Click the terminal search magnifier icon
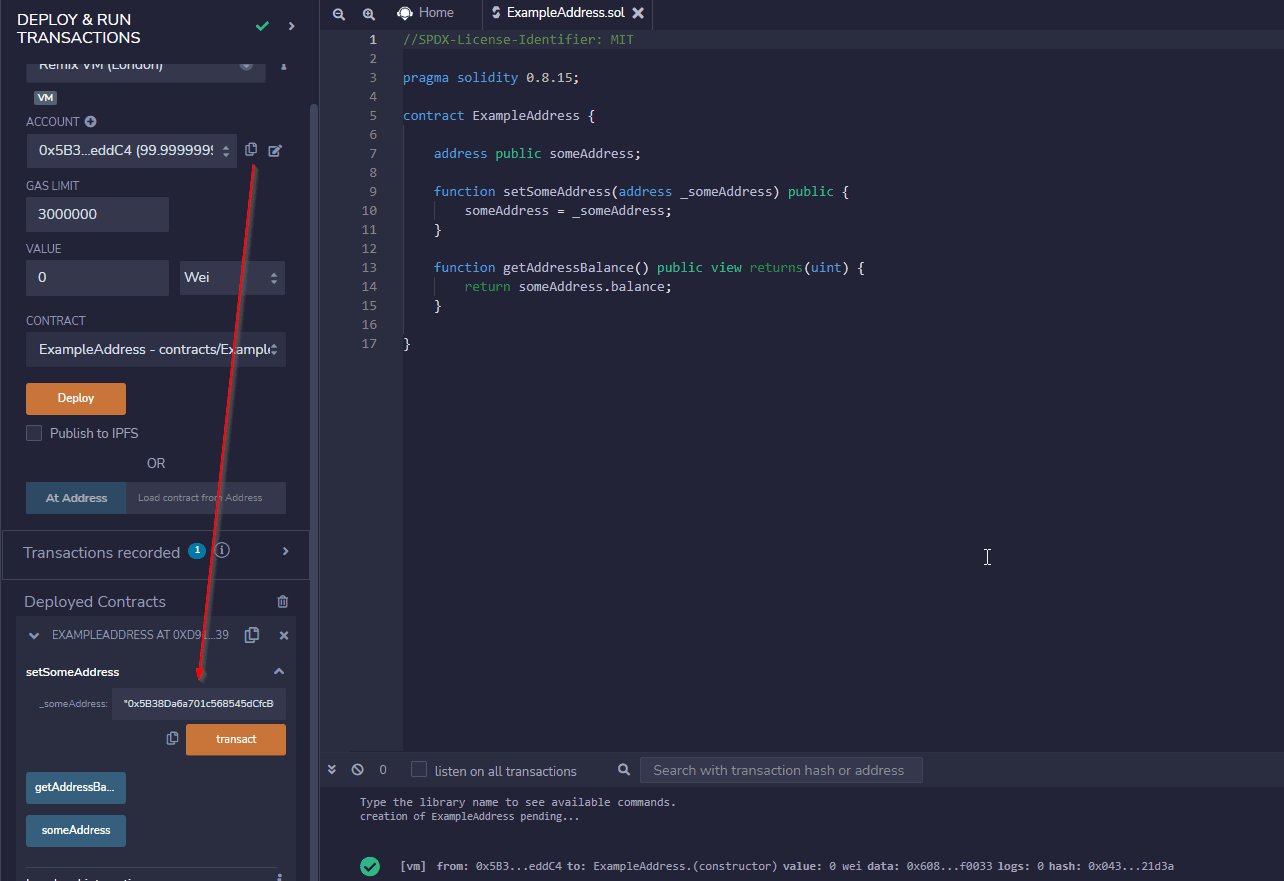Screen dimensions: 1284x881 [x=624, y=770]
